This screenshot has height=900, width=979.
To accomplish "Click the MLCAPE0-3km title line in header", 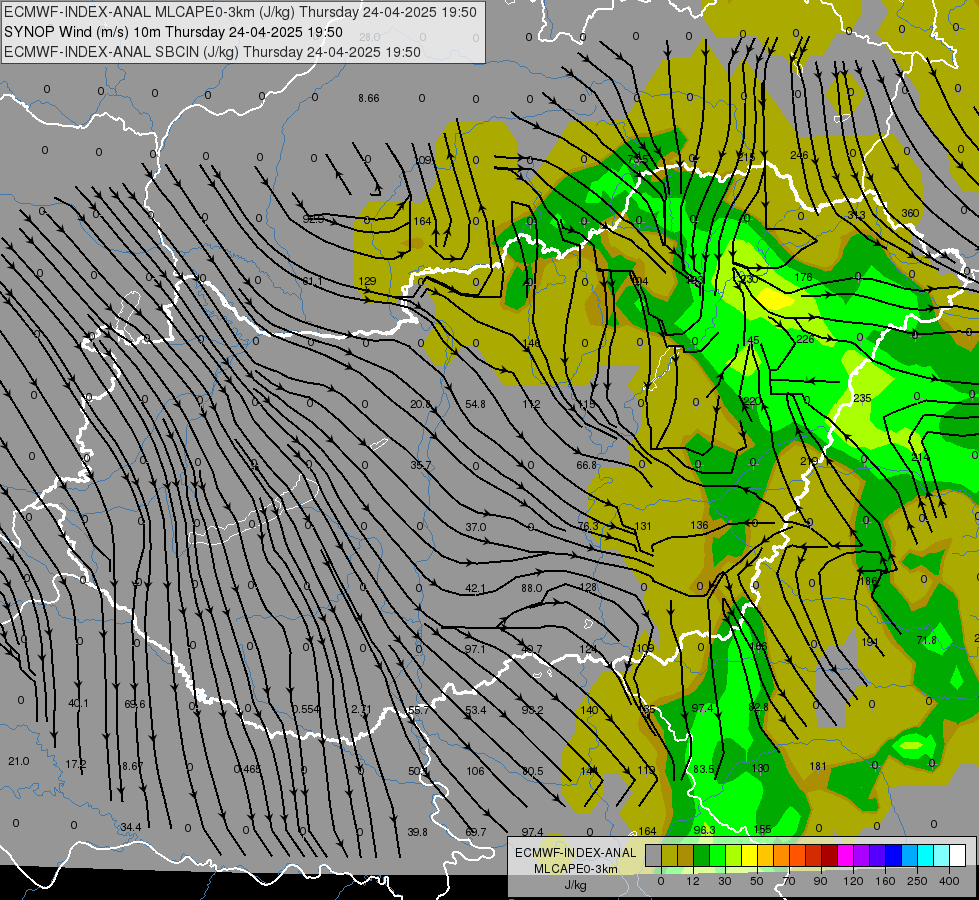I will [240, 12].
